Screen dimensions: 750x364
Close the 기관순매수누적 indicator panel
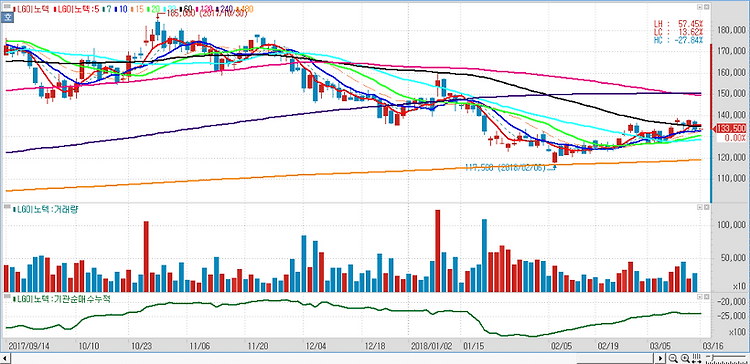tap(706, 297)
